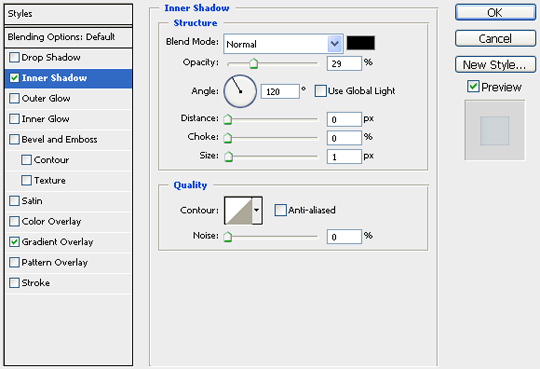Uncheck the Gradient Overlay checkbox
This screenshot has height=369, width=540.
[14, 242]
